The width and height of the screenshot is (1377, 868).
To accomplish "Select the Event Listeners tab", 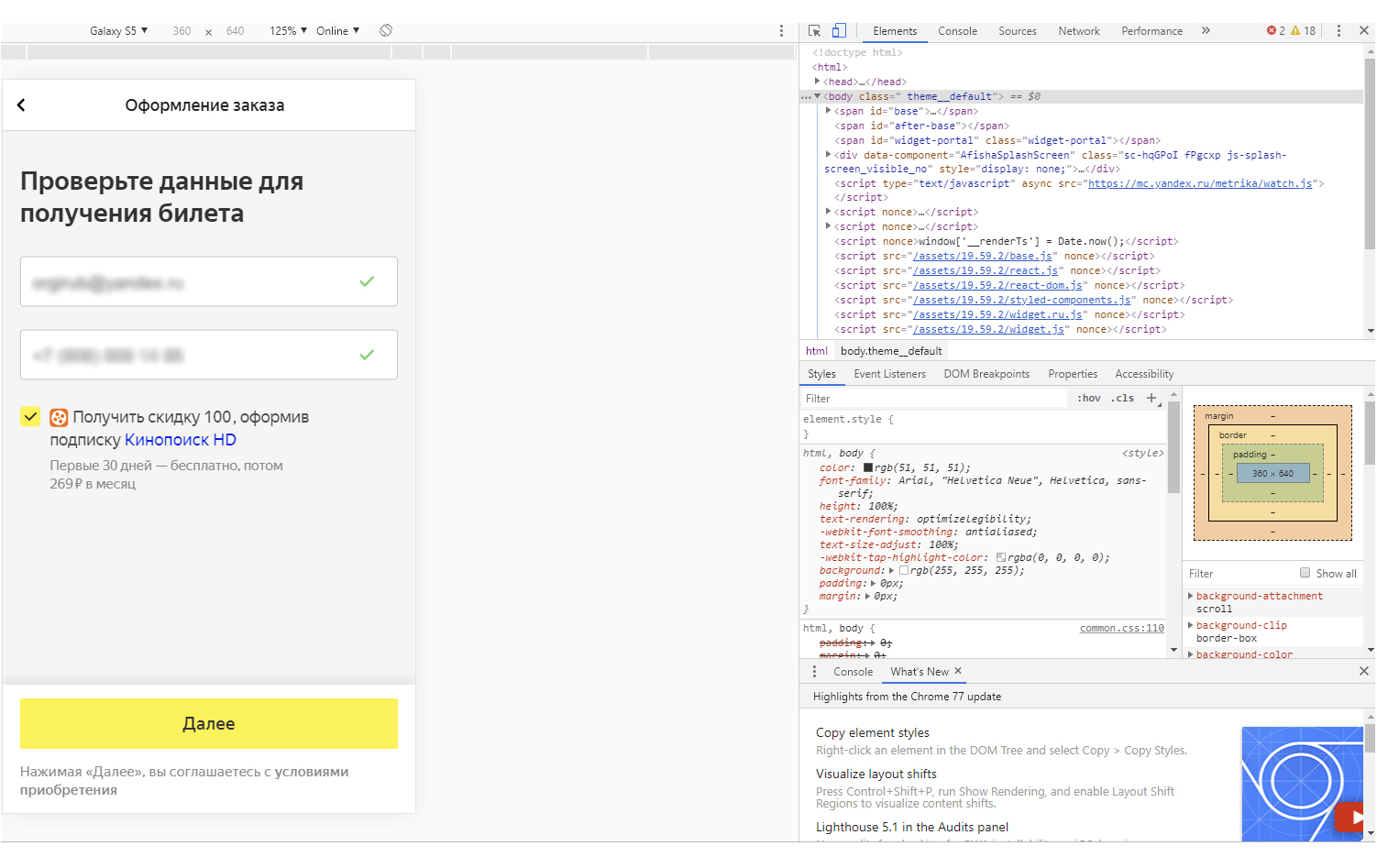I will [x=889, y=374].
